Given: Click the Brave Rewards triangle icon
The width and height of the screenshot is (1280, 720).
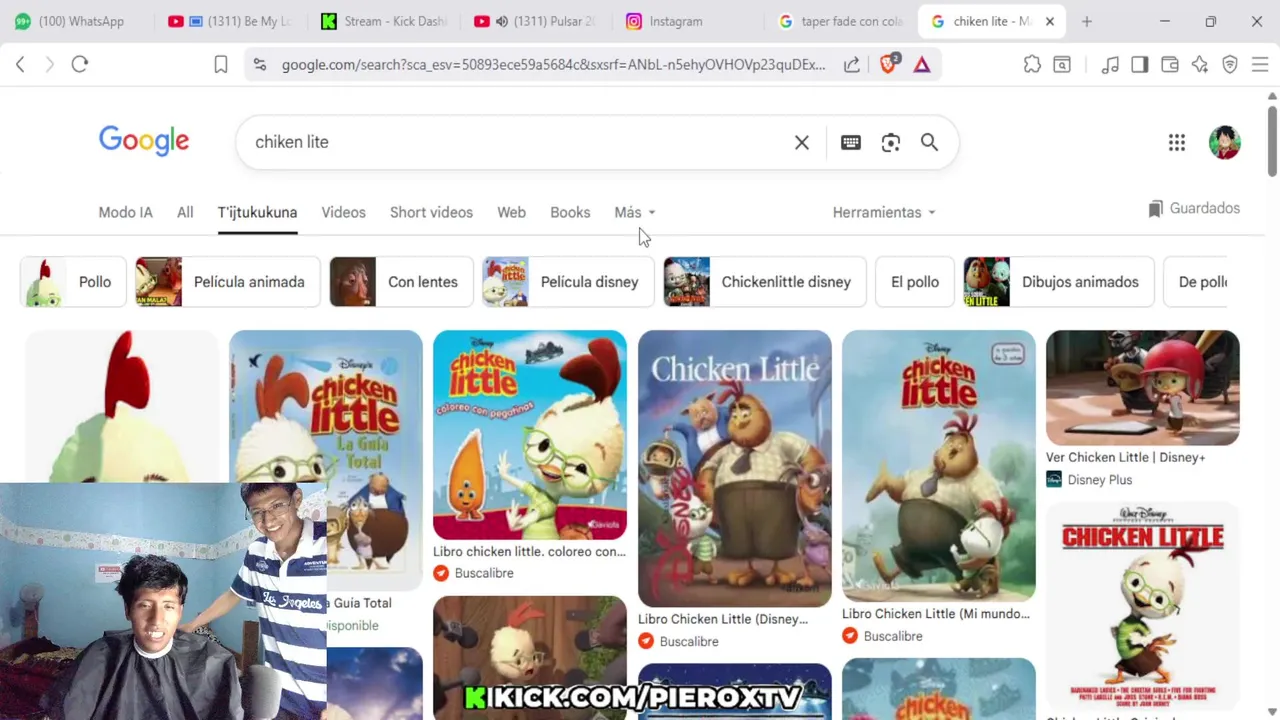Looking at the screenshot, I should point(922,64).
